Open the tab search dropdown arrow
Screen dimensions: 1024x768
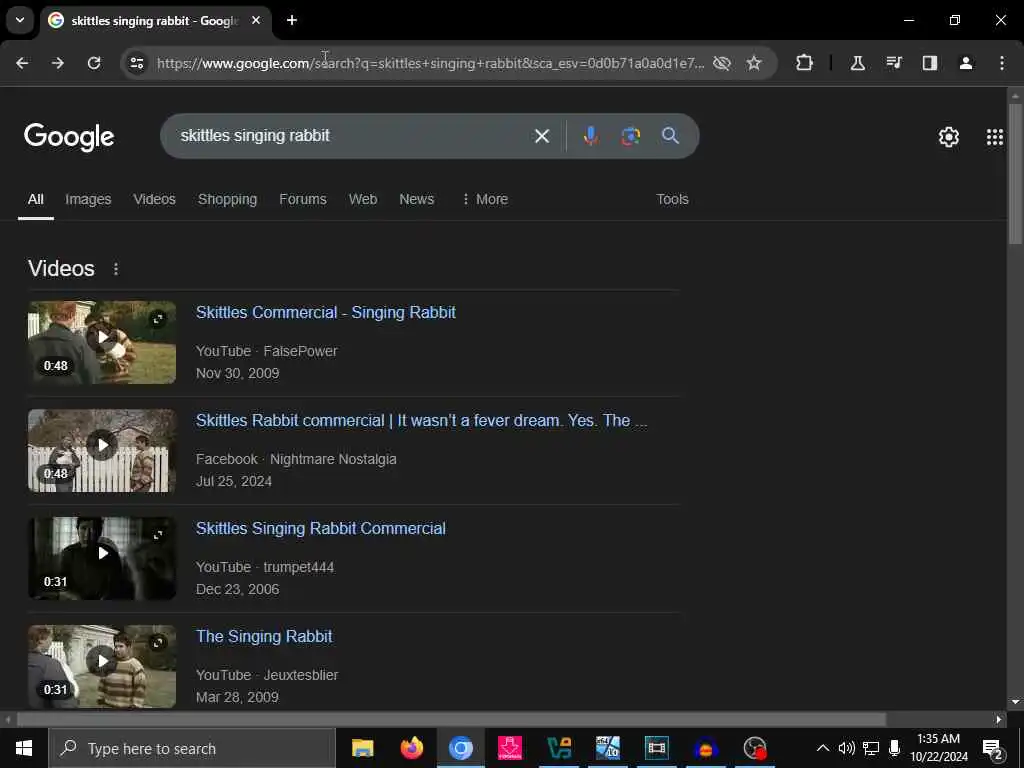(20, 20)
